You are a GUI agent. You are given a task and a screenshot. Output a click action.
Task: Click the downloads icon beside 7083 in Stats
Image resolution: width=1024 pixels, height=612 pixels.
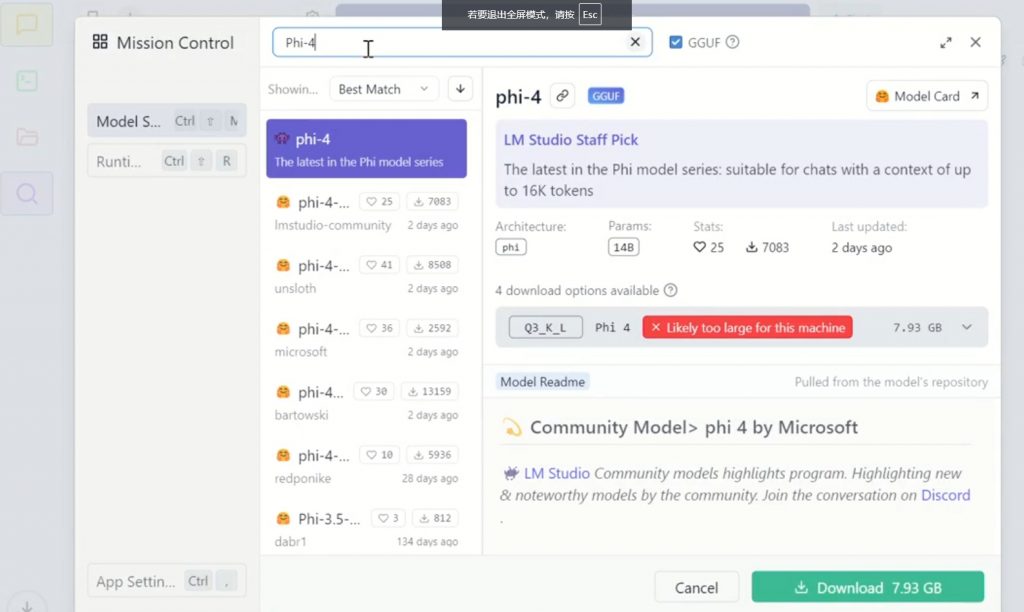click(752, 247)
